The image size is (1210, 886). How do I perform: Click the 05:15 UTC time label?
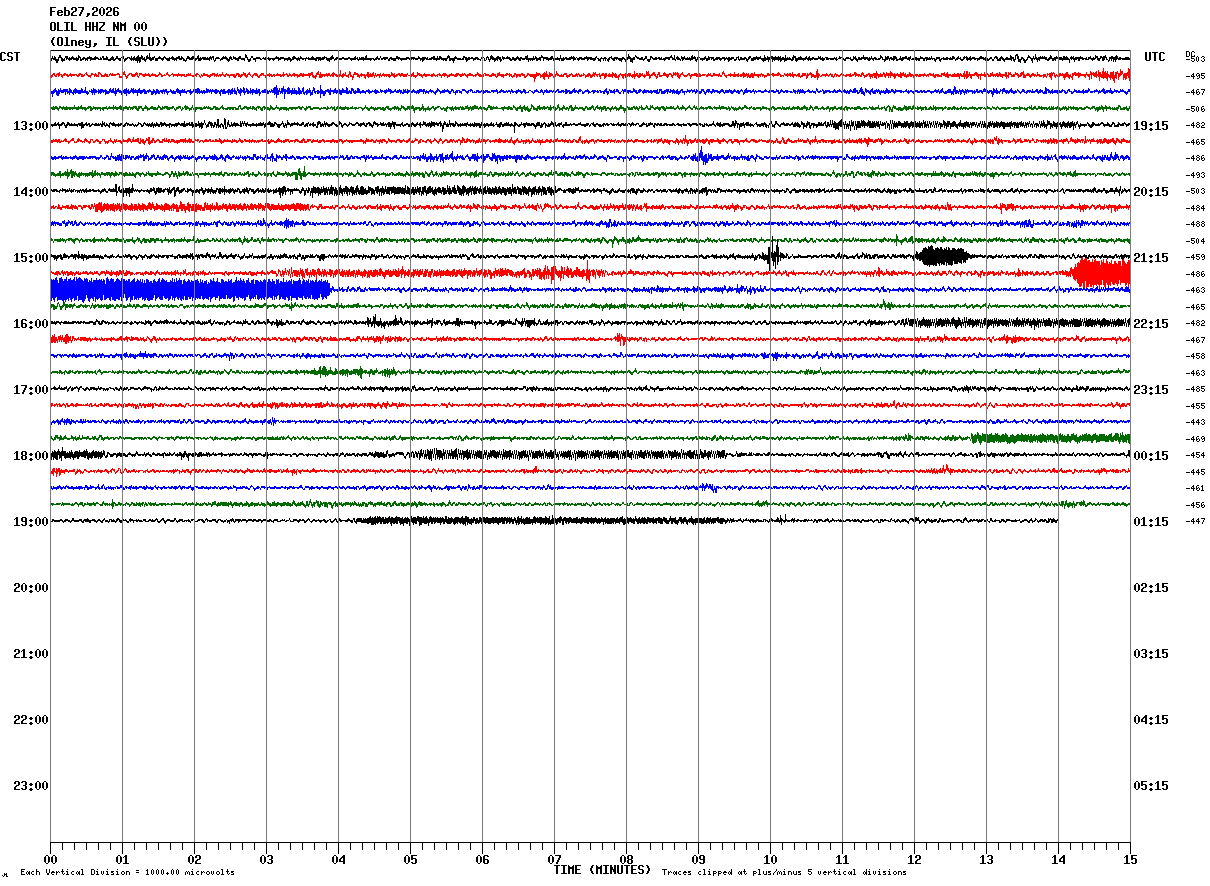[x=1151, y=786]
